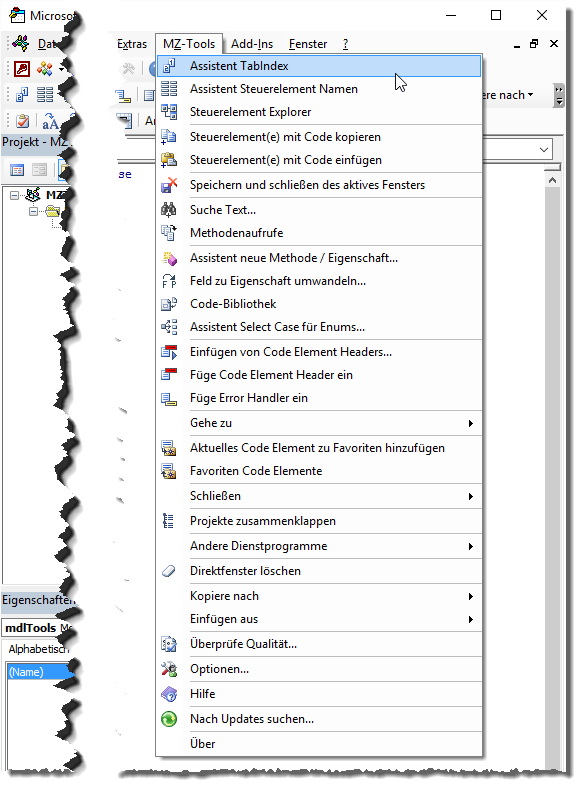Click the Assistent TabIndex menu icon
Screen dimensions: 581x790
coord(169,65)
